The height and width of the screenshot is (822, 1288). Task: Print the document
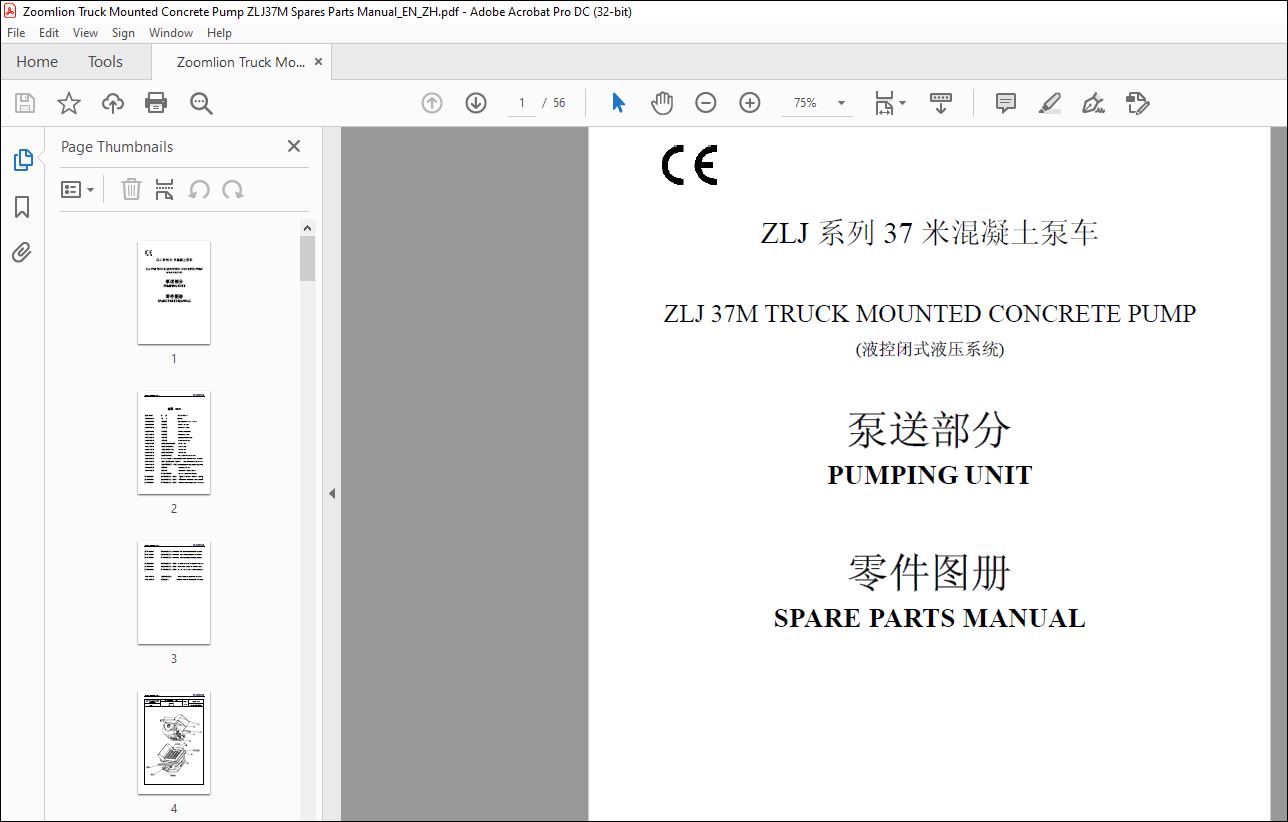point(156,103)
